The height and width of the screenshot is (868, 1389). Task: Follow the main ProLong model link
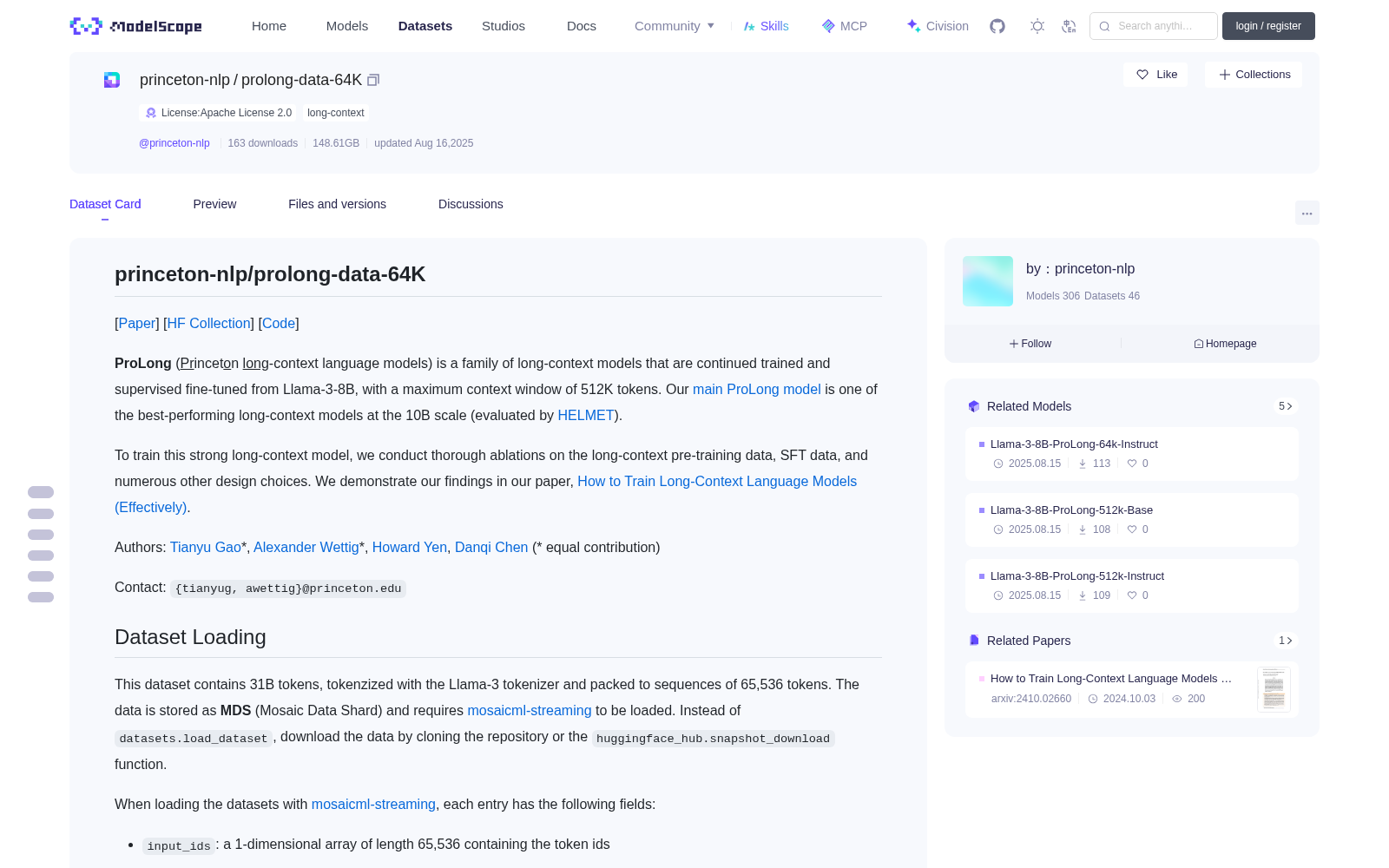click(757, 389)
